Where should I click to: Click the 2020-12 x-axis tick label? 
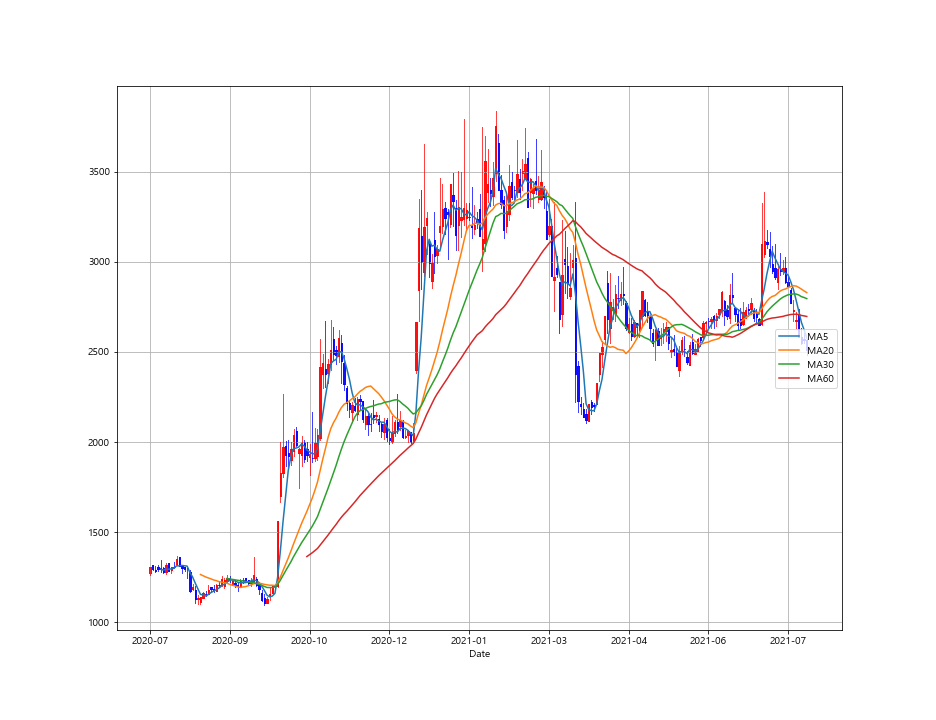pos(389,641)
